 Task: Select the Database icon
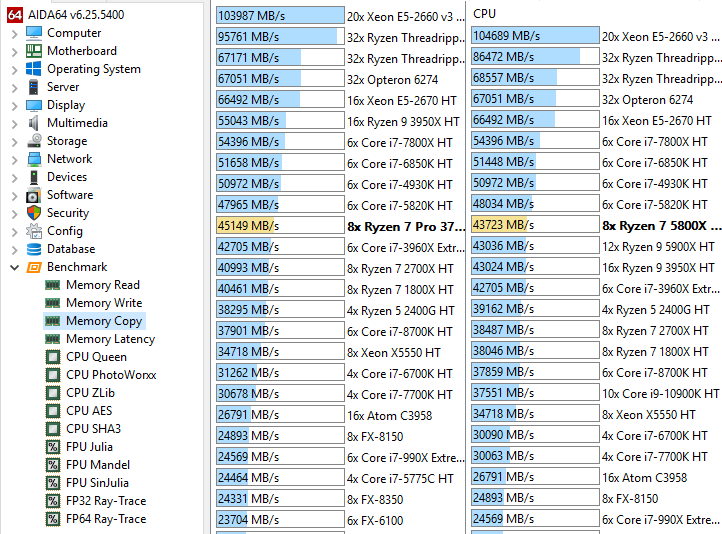point(34,249)
